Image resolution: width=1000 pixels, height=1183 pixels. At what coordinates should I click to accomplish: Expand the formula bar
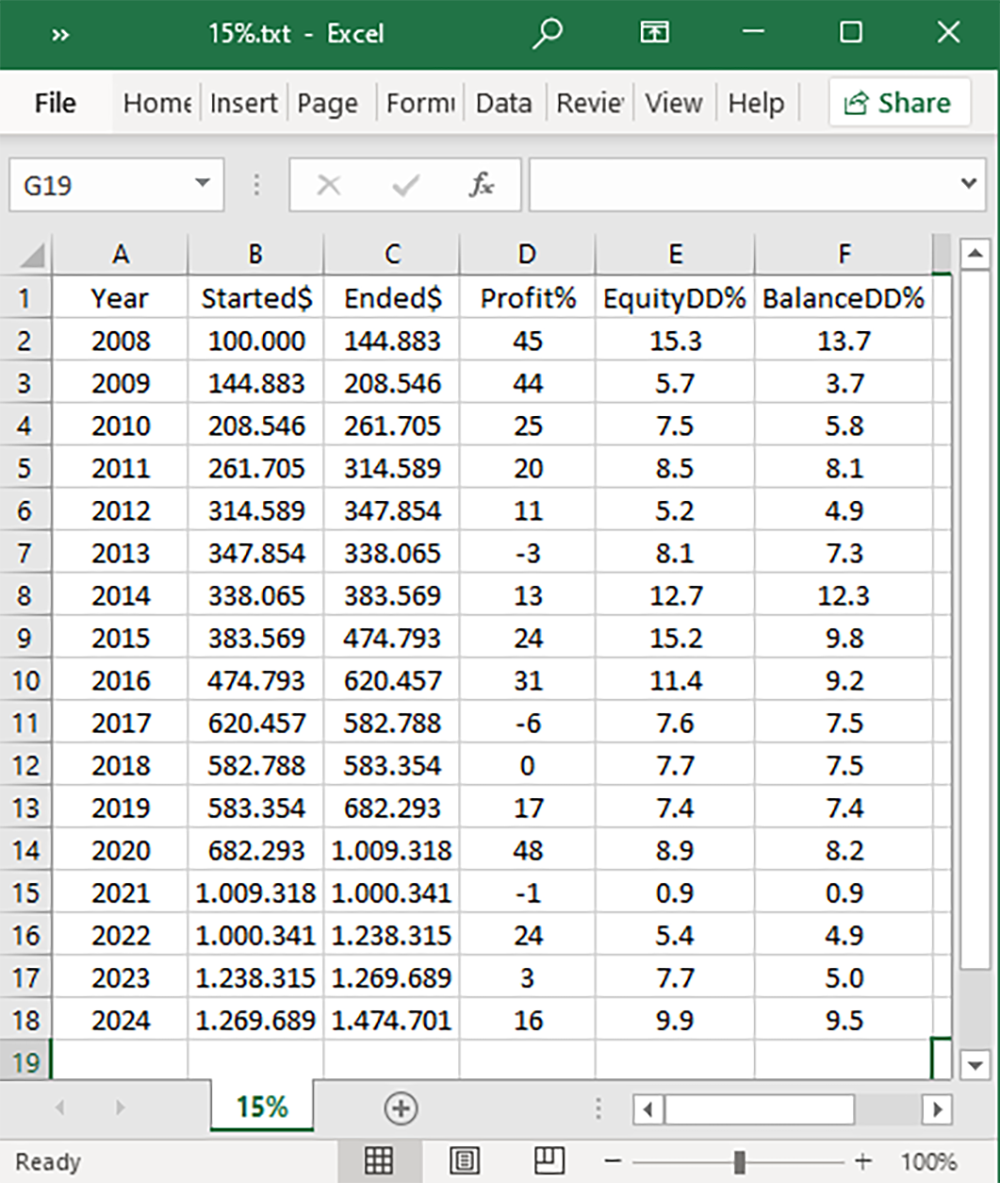tap(967, 184)
